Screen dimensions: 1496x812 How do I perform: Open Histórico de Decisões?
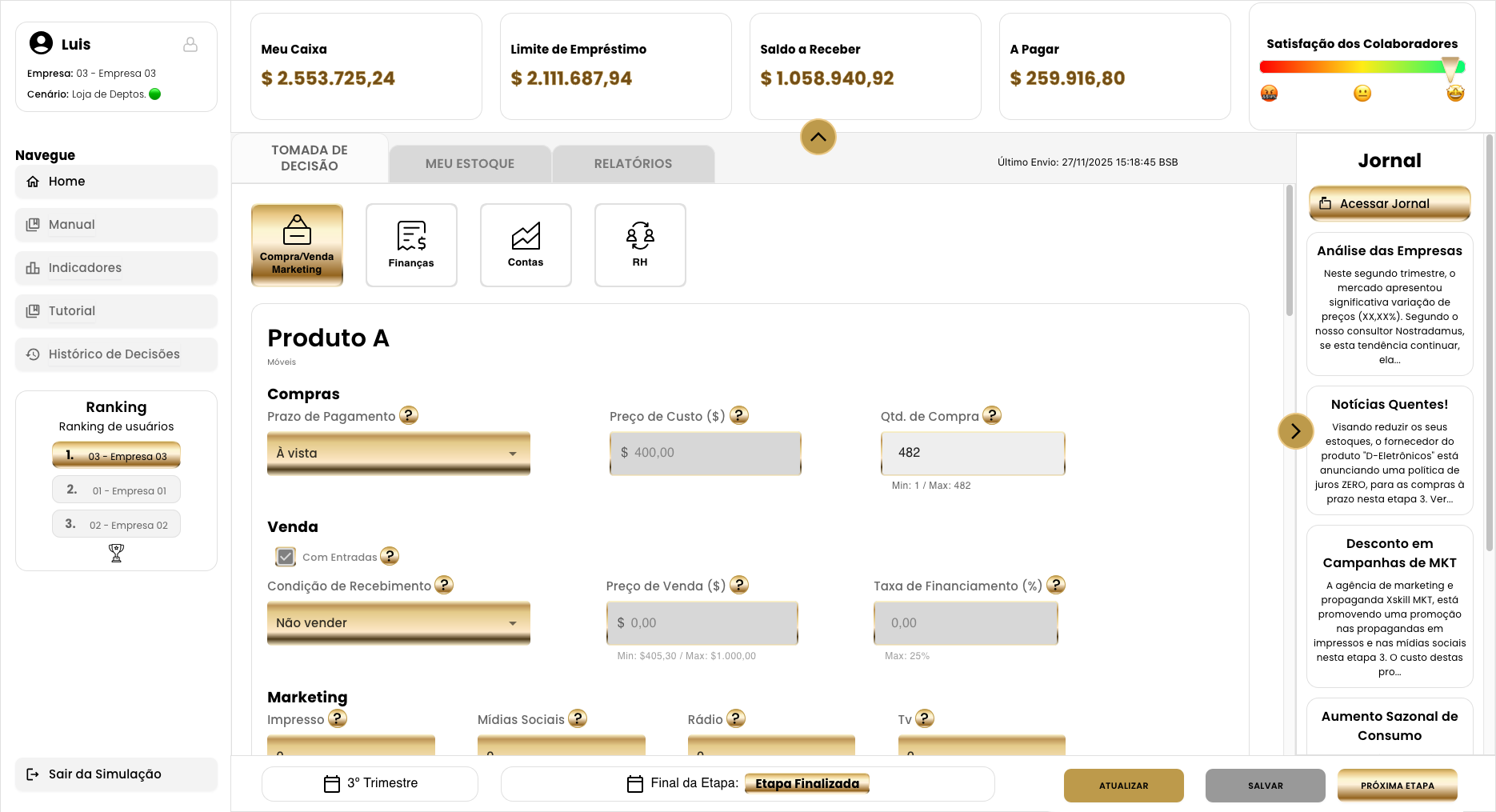[x=116, y=354]
